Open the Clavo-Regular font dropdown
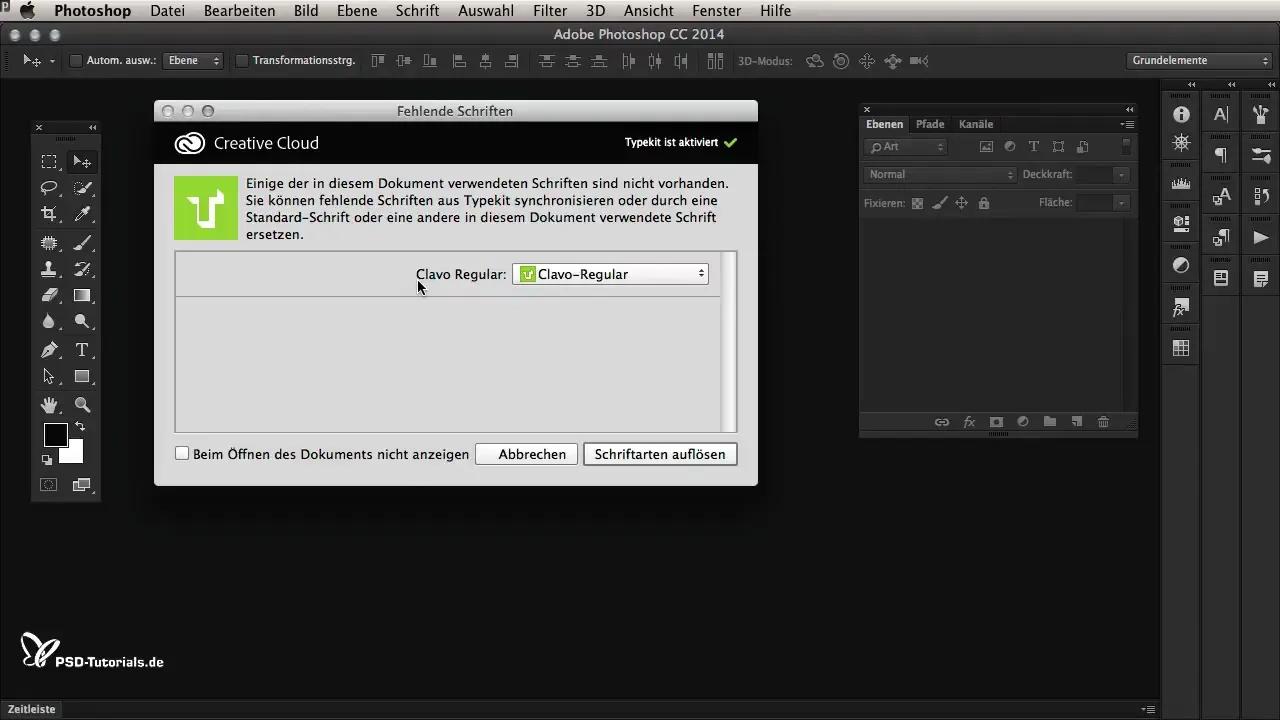The image size is (1280, 720). 610,274
